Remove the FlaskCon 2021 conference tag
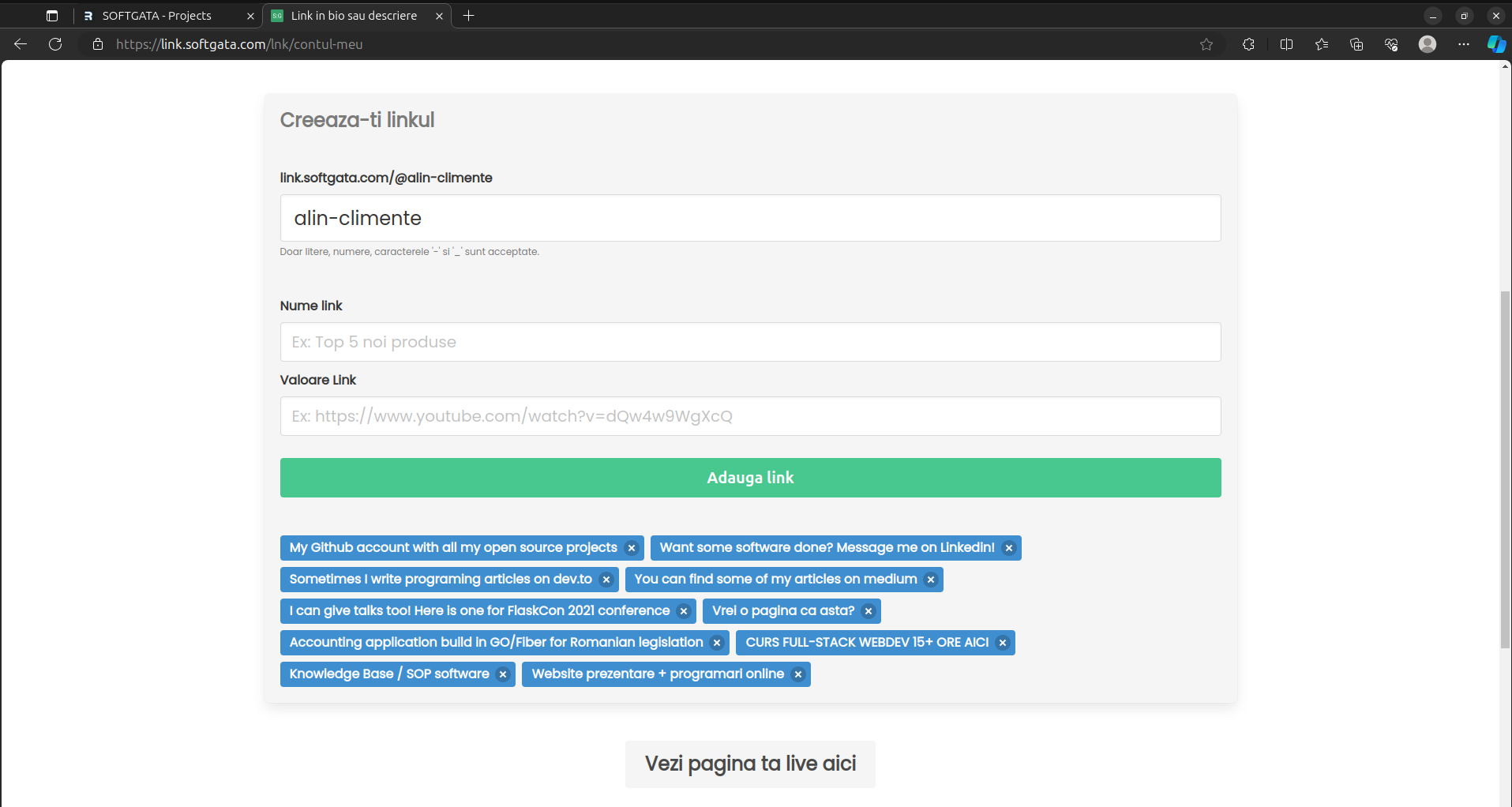This screenshot has height=807, width=1512. (x=683, y=611)
